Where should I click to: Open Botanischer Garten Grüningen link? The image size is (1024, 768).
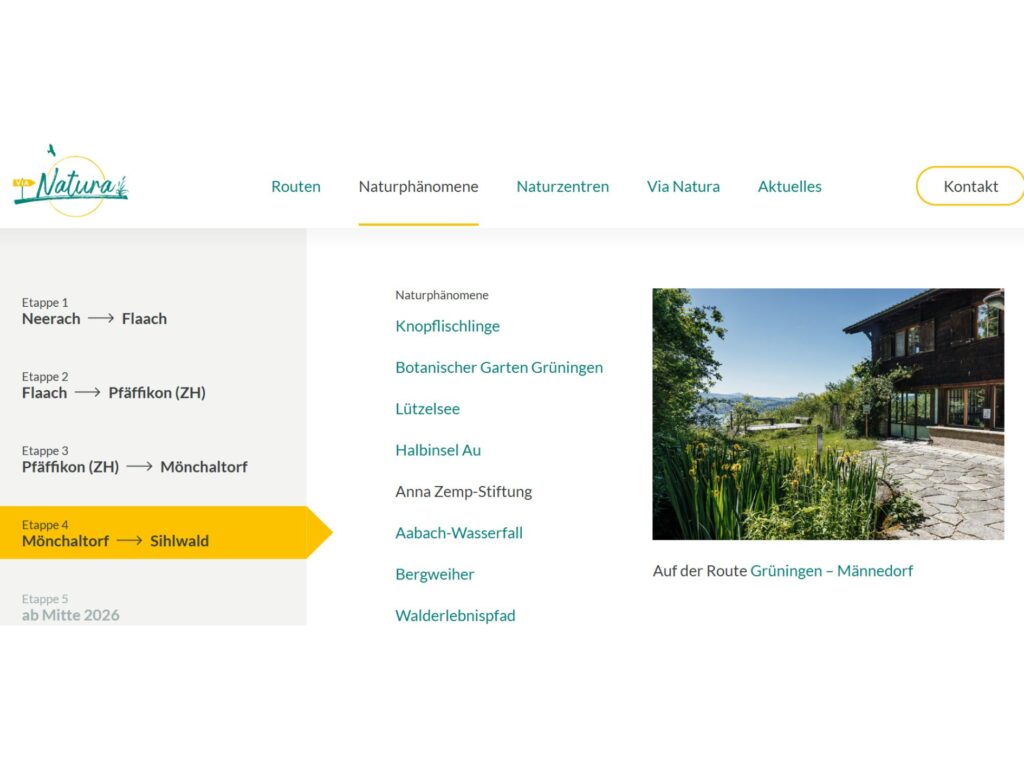tap(499, 367)
